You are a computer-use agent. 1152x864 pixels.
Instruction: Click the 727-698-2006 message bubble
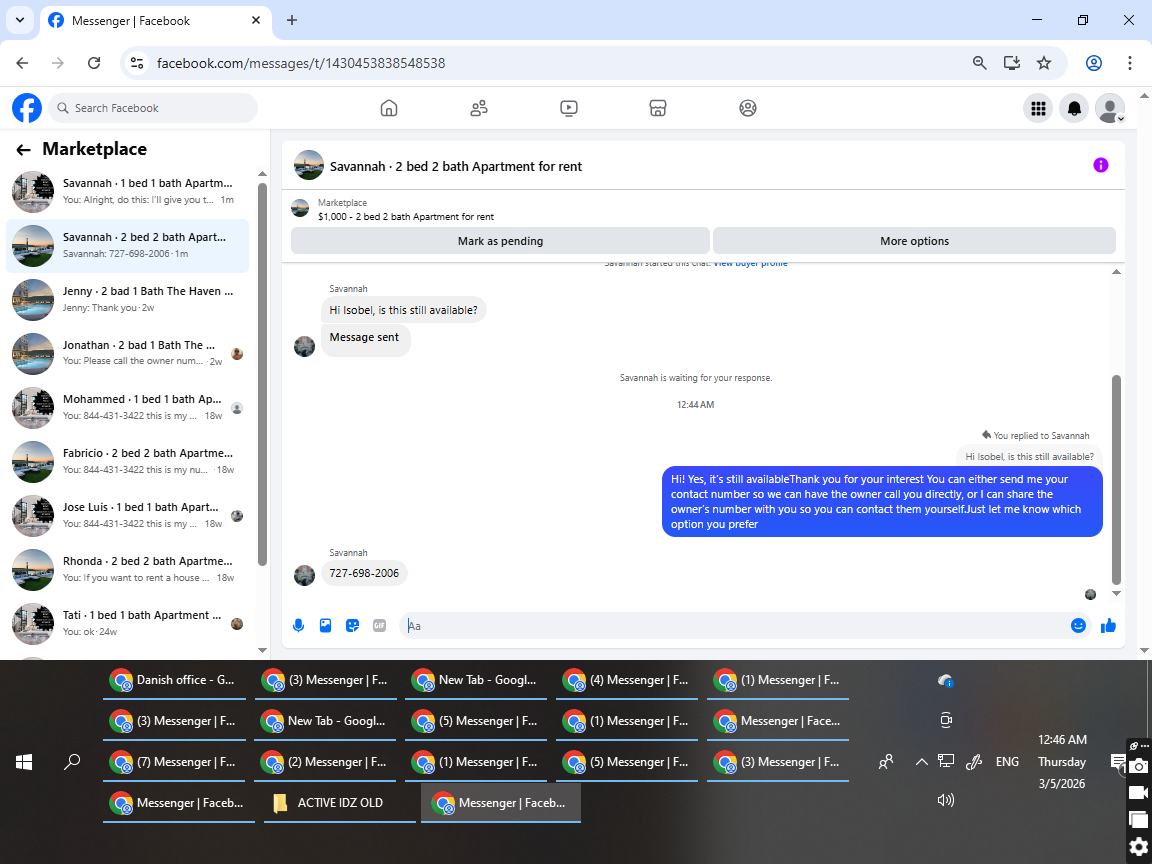[364, 573]
